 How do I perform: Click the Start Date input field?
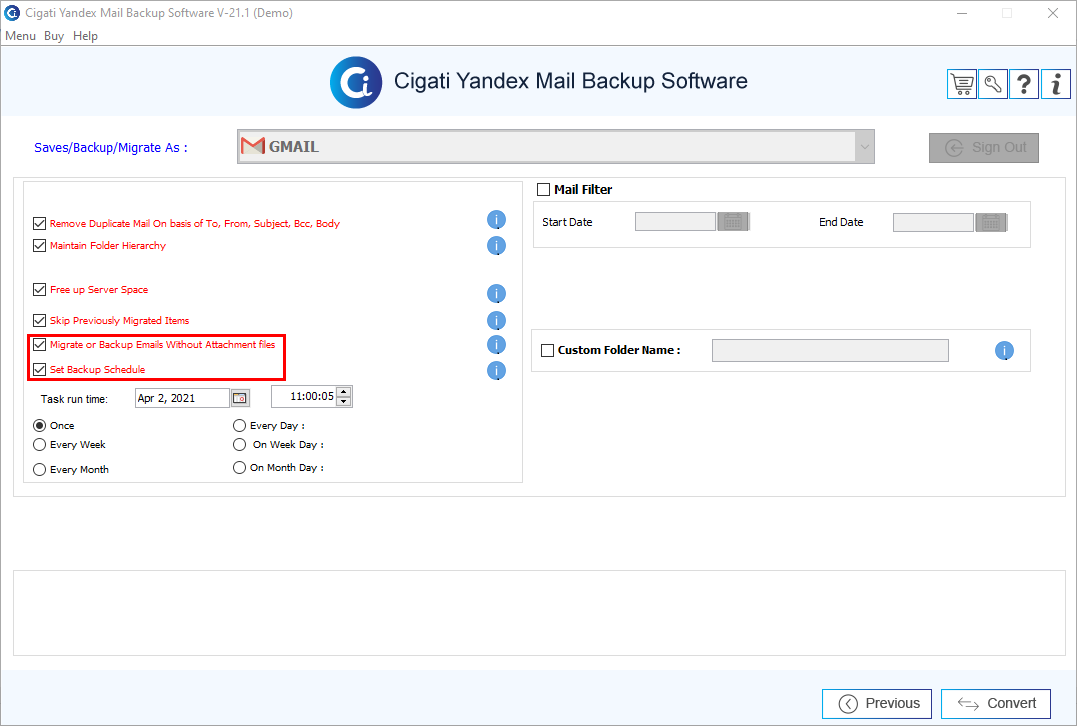pyautogui.click(x=675, y=222)
